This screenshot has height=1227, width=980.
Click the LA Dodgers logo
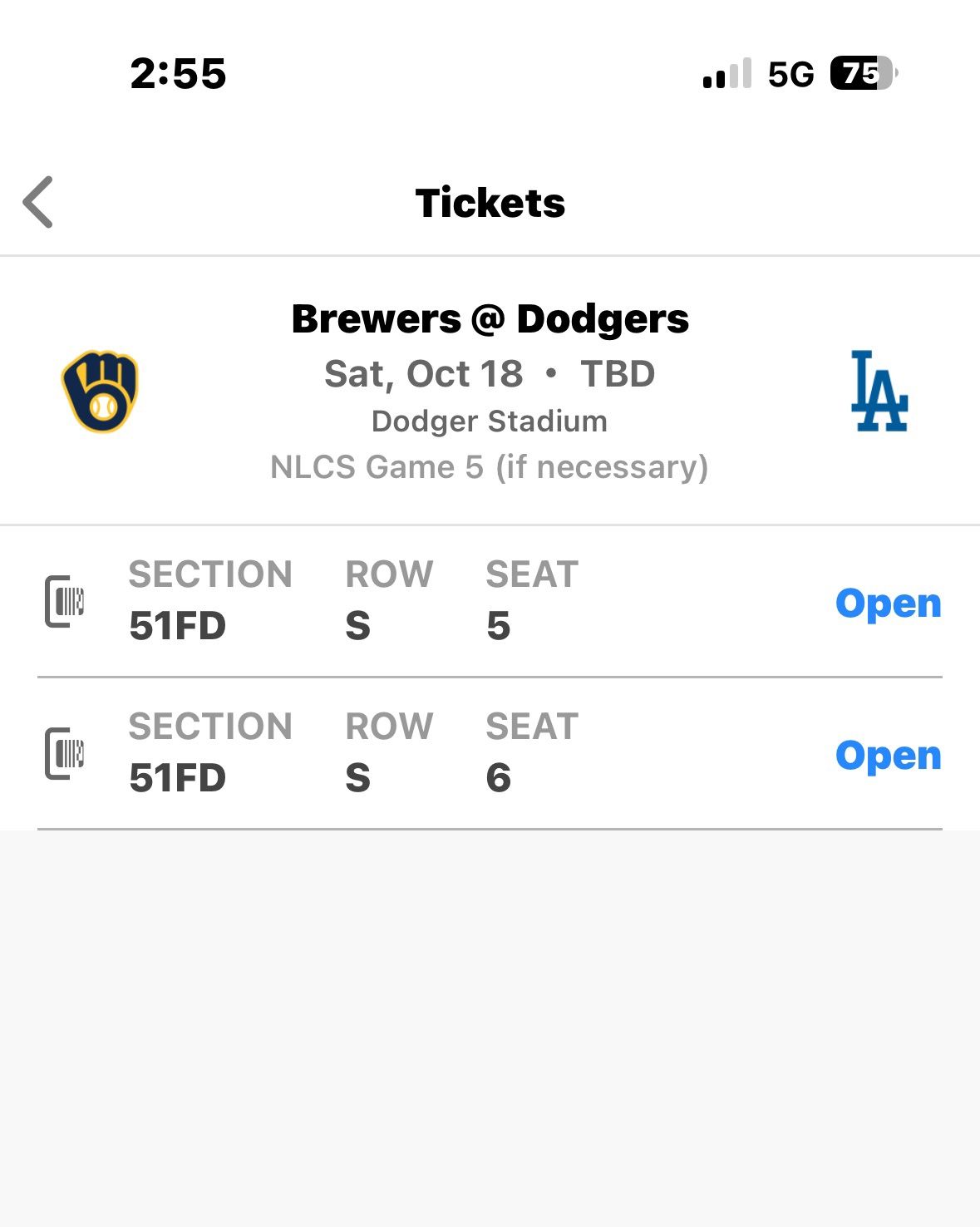click(879, 392)
